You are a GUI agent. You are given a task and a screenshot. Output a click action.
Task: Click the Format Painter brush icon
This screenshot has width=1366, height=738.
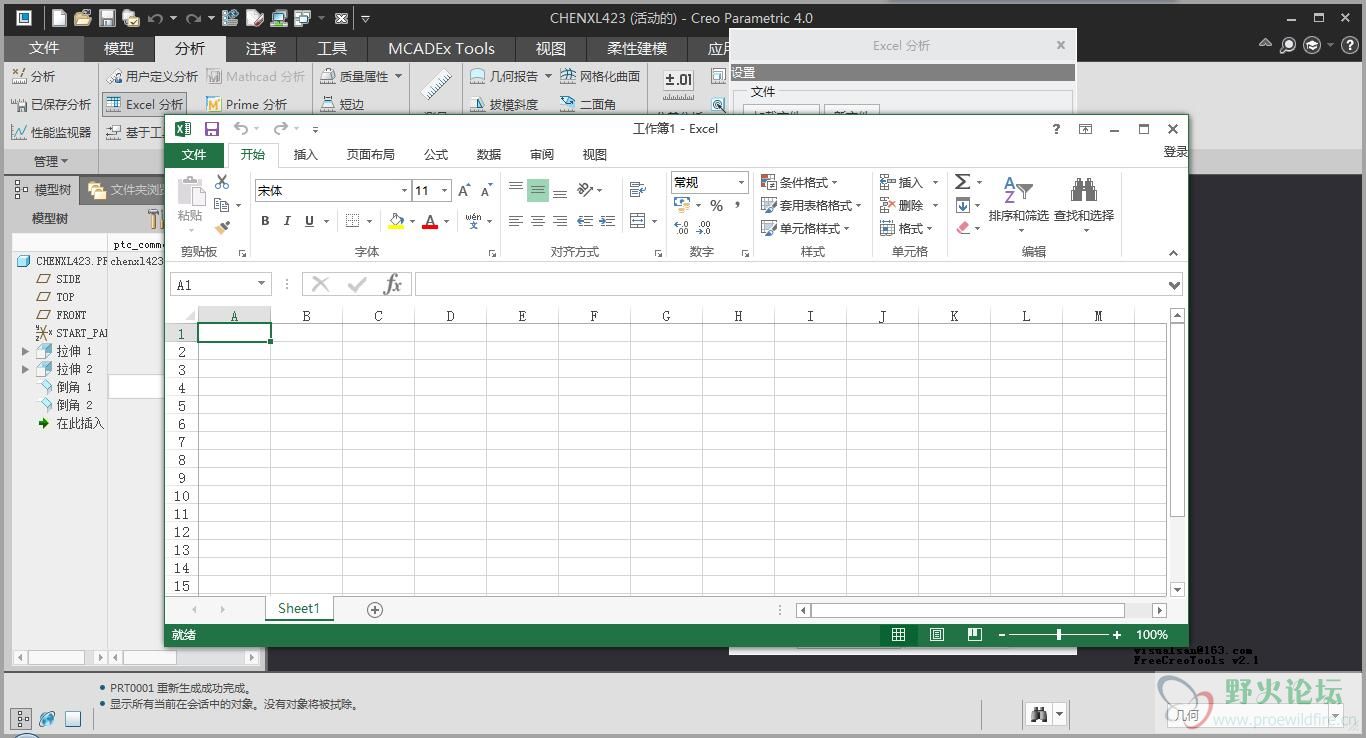222,228
